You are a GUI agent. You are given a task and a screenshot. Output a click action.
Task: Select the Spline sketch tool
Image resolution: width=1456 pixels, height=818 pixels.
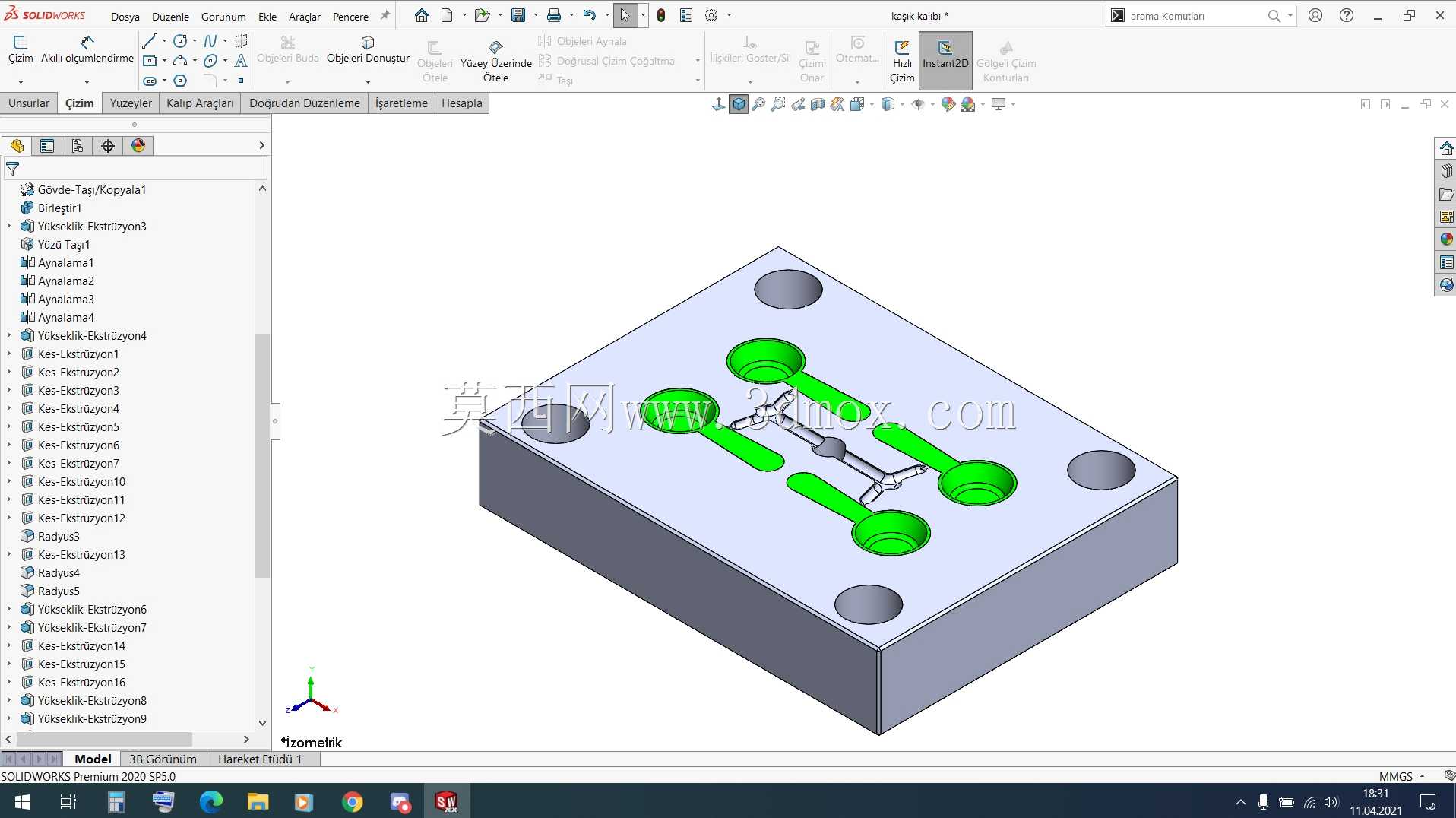[x=210, y=41]
